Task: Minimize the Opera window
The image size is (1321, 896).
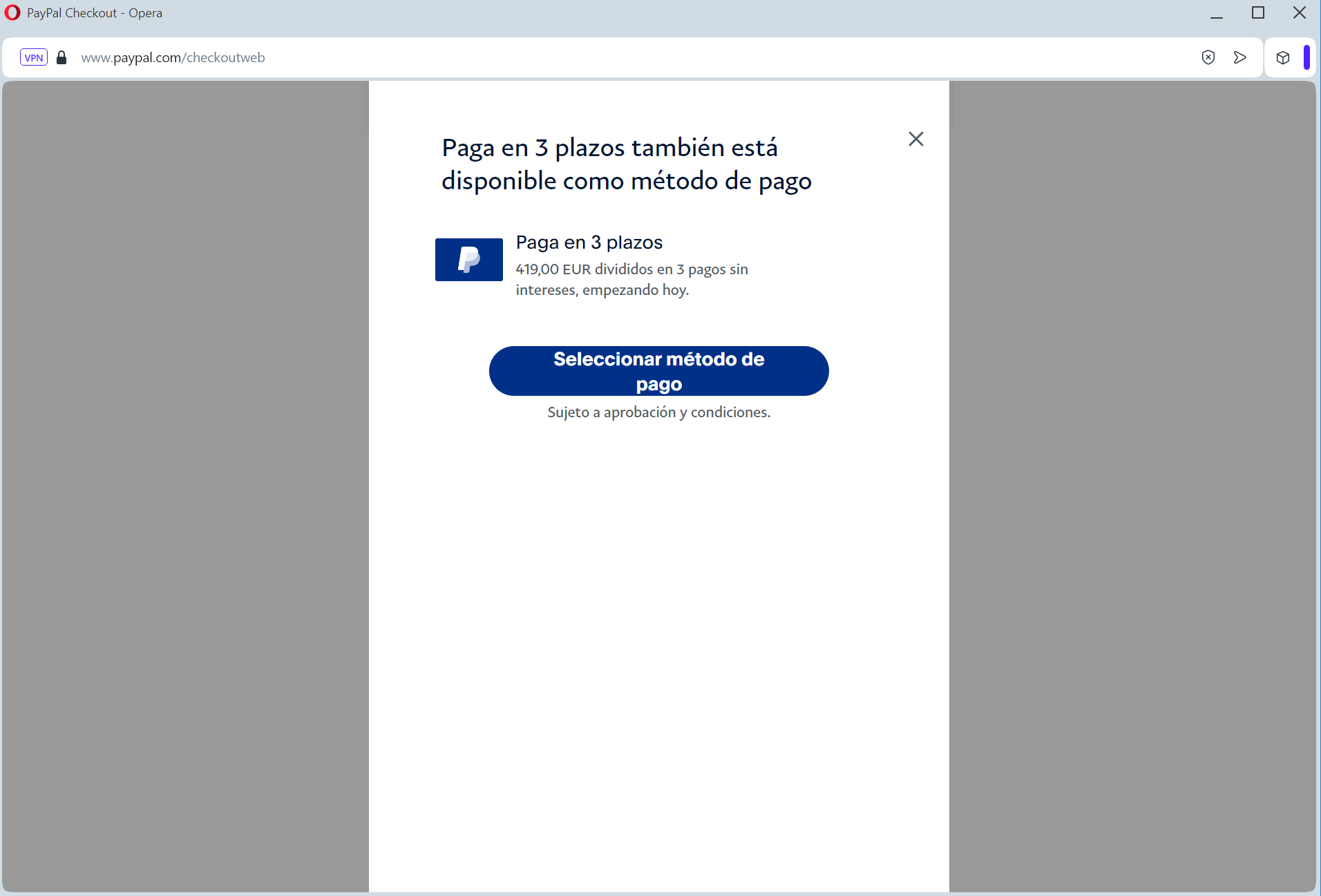Action: (x=1217, y=13)
